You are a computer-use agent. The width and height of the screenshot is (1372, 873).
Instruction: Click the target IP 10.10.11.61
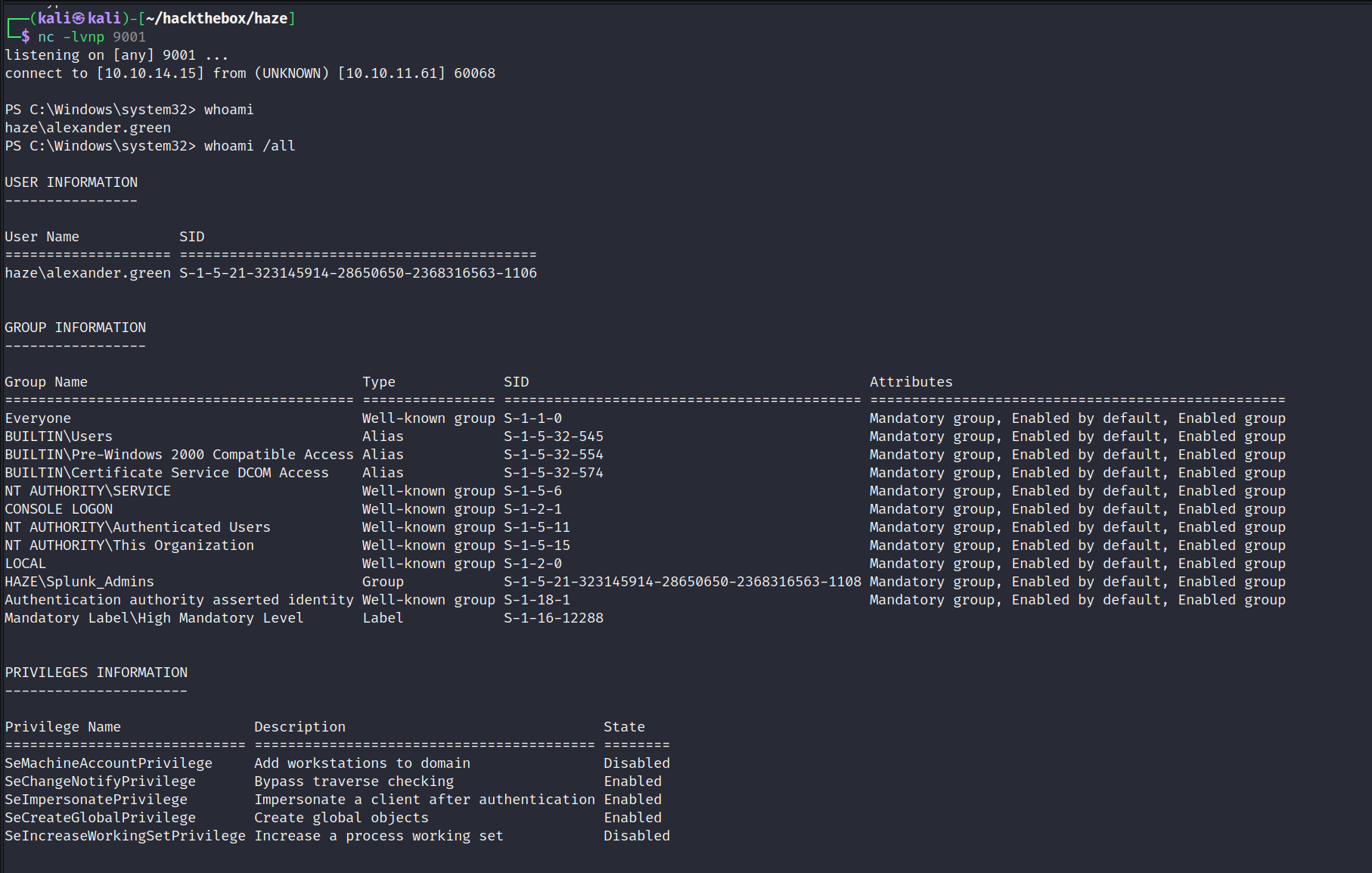coord(391,73)
